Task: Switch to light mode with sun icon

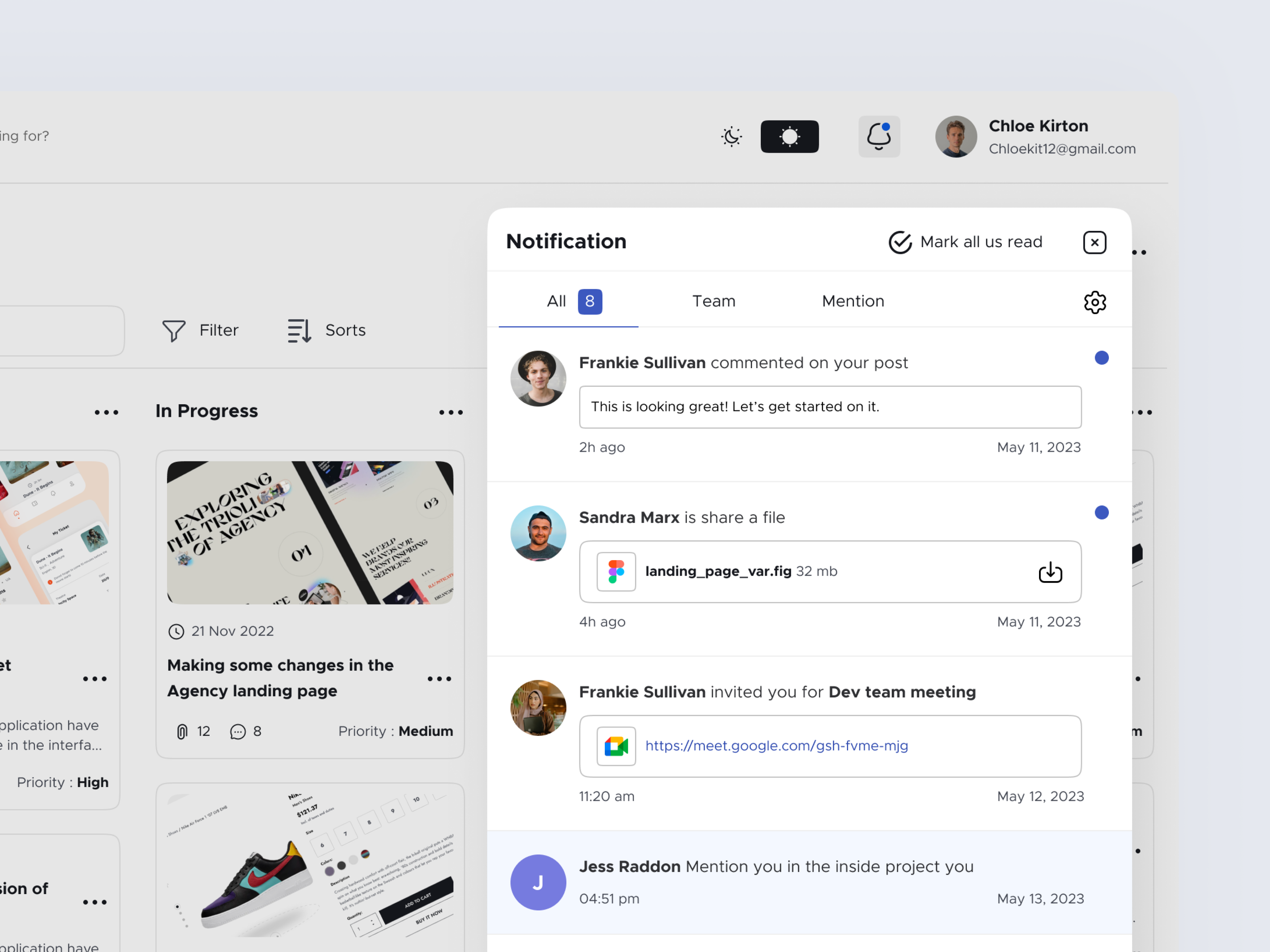Action: point(789,136)
